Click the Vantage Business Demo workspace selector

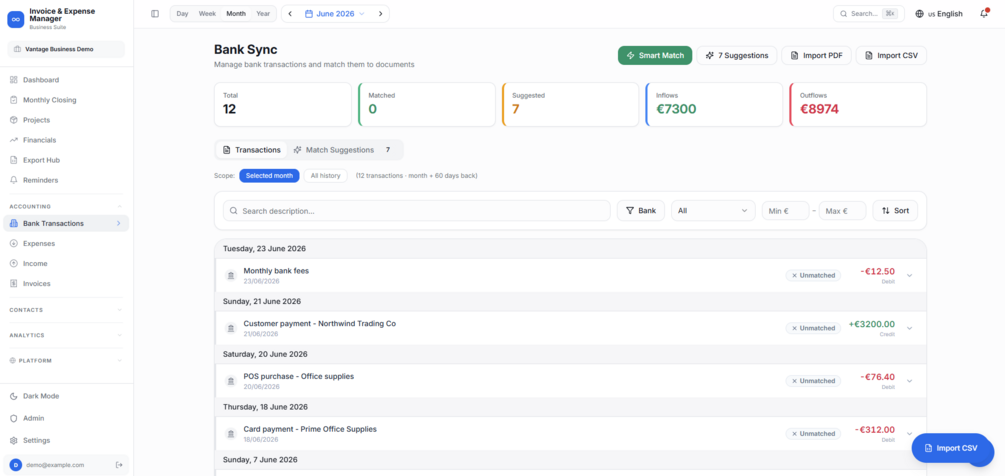(66, 49)
